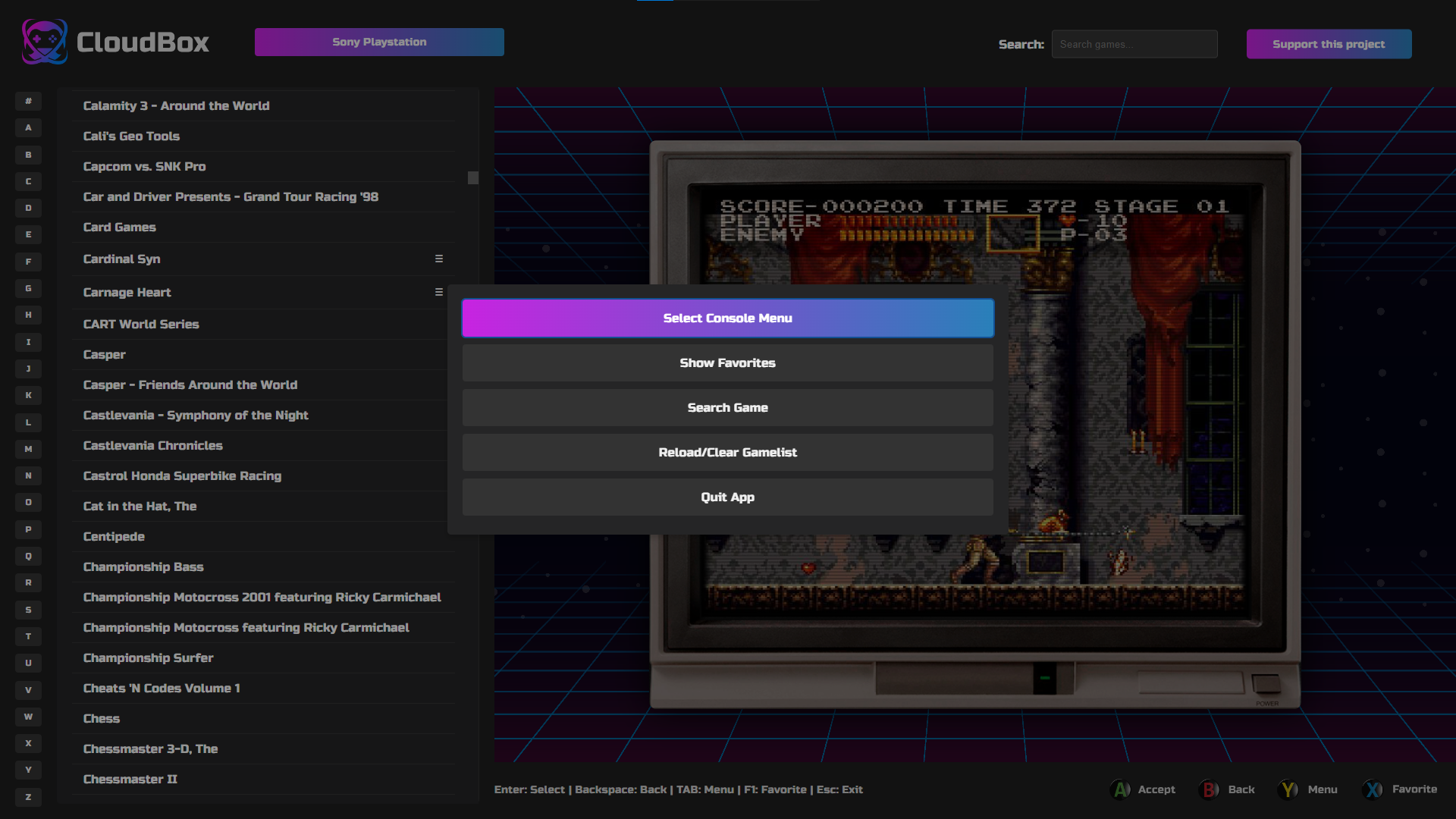The width and height of the screenshot is (1456, 819).
Task: Select Cat in the Hat, The
Action: pos(263,506)
